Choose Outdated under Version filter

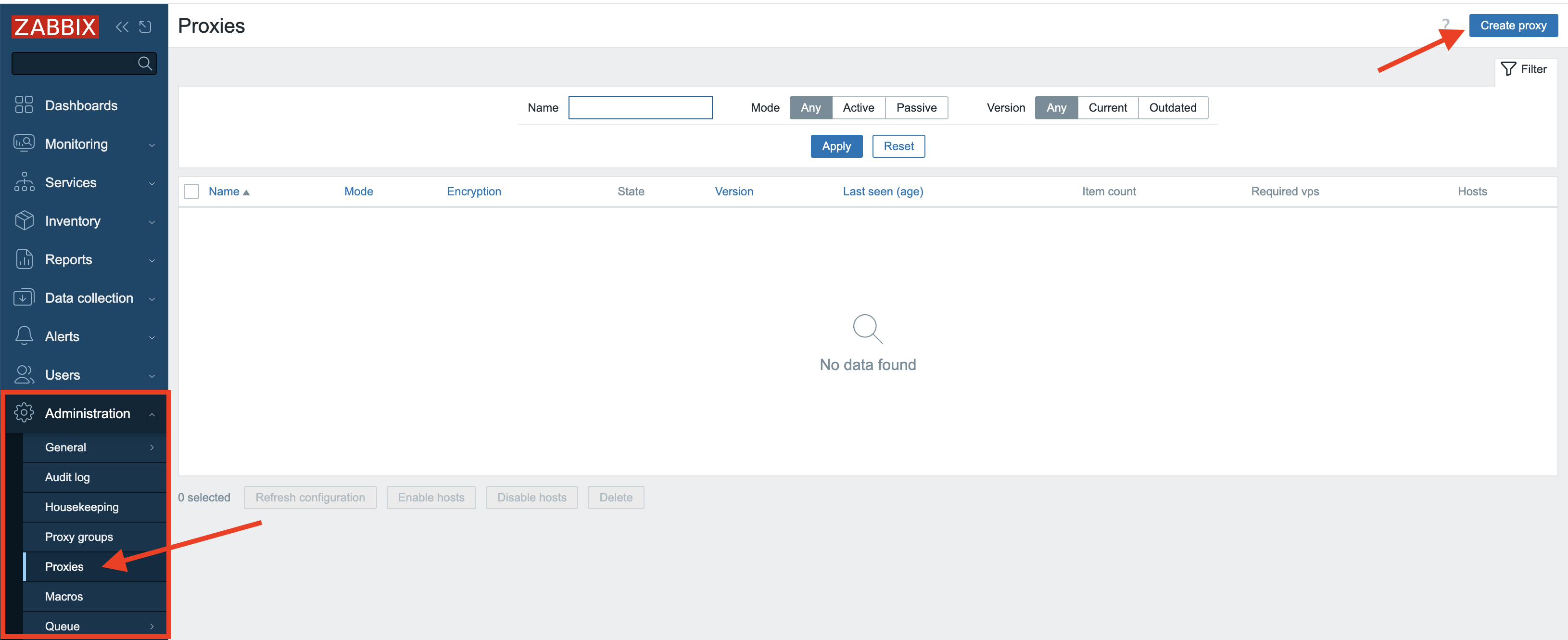(1172, 108)
